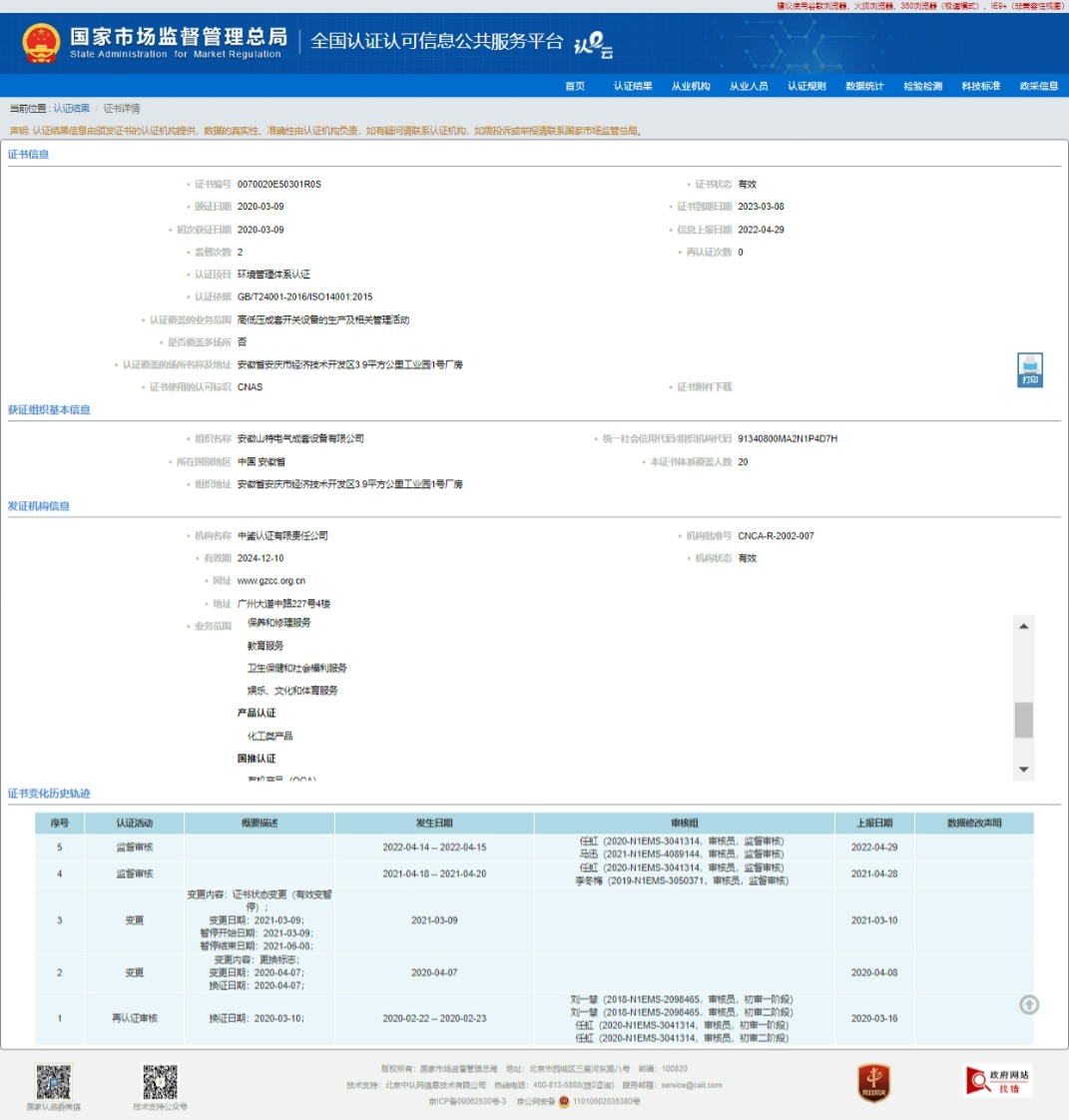This screenshot has height=1120, width=1069.
Task: Click the service@cait.com email in footer
Action: coord(692,1085)
